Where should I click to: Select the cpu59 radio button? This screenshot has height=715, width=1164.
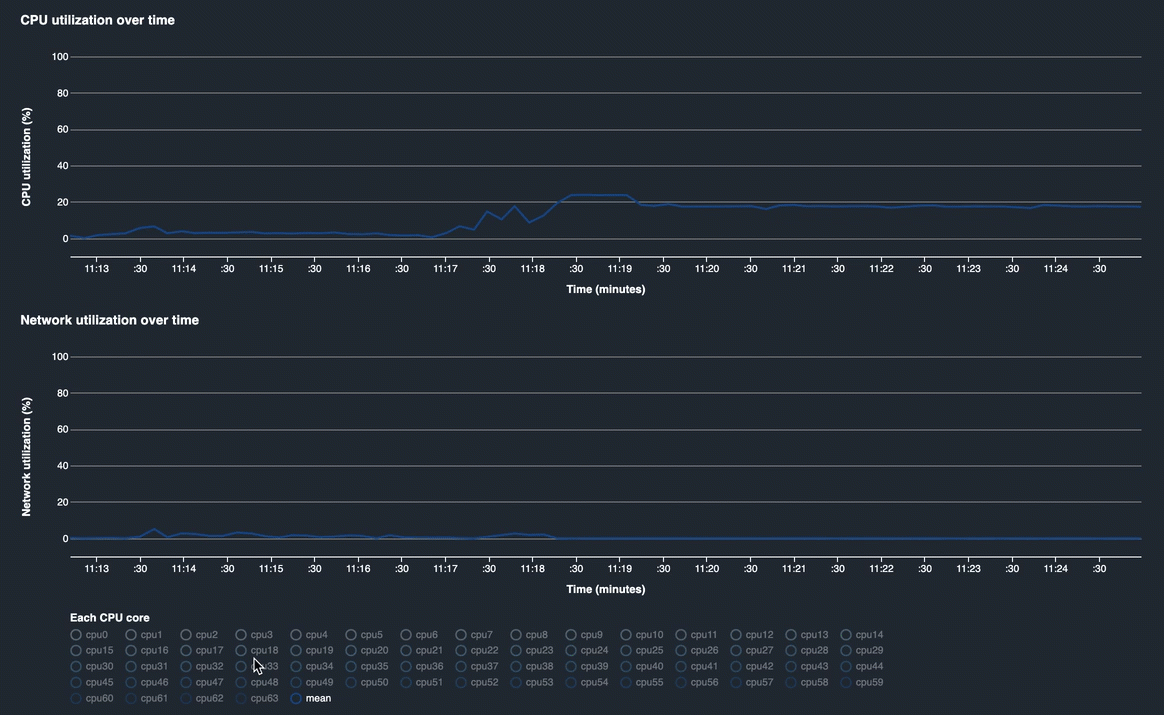click(846, 683)
